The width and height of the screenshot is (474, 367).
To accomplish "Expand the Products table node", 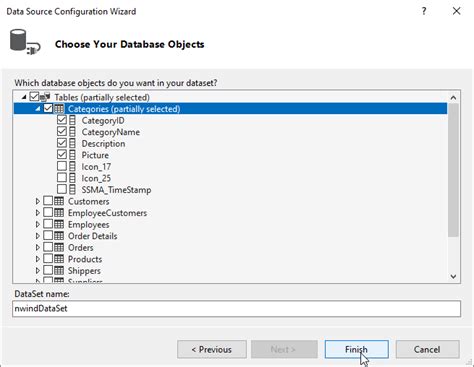I will pos(38,259).
